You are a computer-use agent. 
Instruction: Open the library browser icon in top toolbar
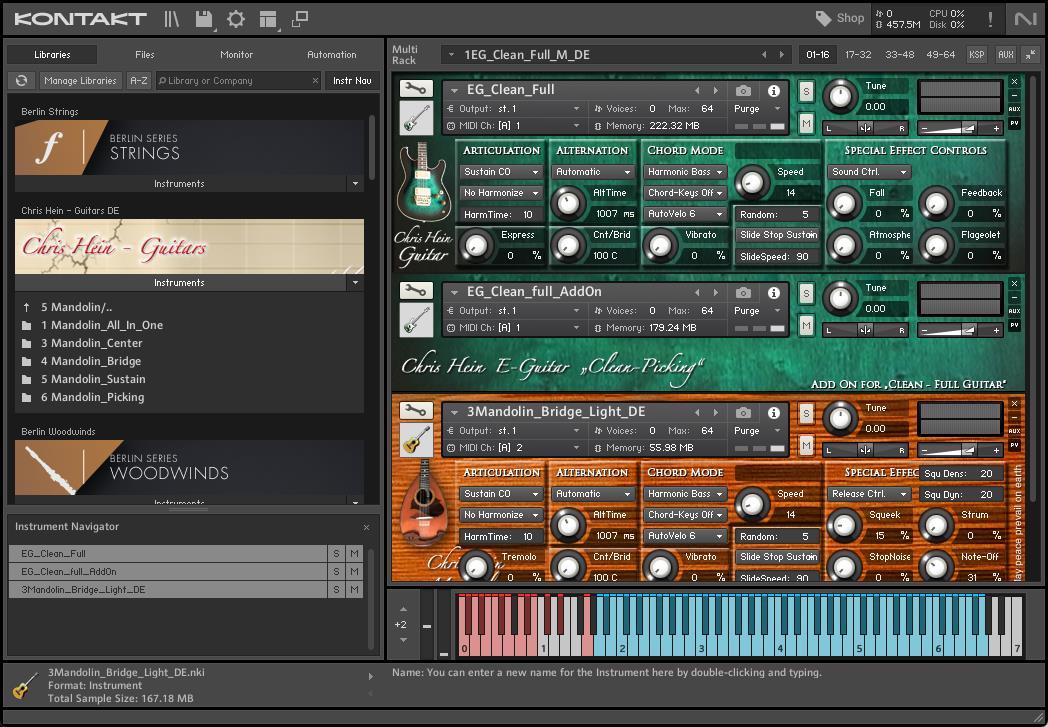click(173, 19)
